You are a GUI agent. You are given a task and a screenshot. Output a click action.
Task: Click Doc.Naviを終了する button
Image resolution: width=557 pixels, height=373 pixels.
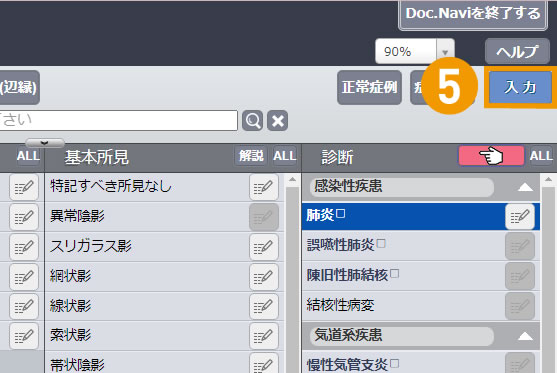point(473,14)
